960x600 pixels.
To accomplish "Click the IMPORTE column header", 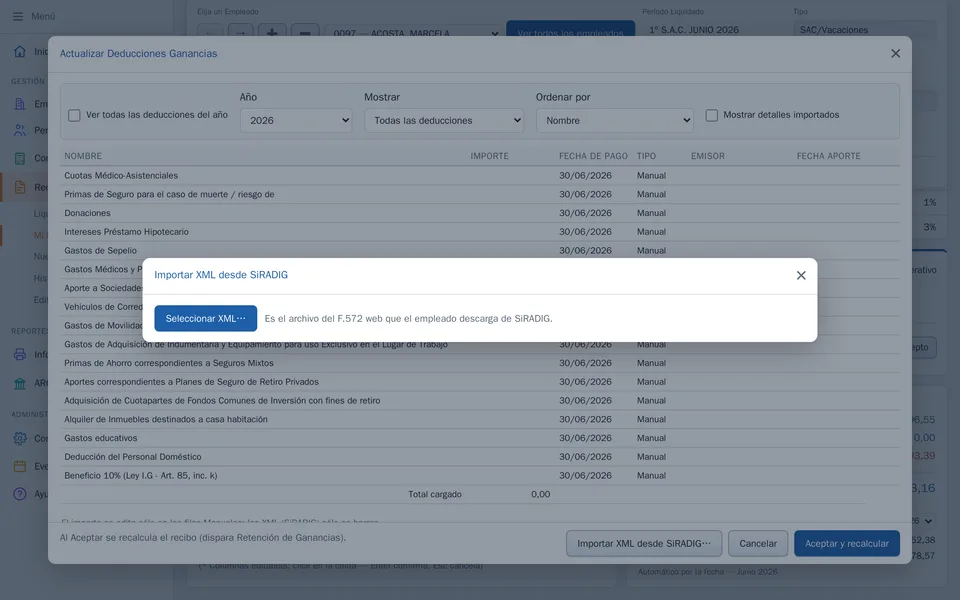I will (489, 156).
